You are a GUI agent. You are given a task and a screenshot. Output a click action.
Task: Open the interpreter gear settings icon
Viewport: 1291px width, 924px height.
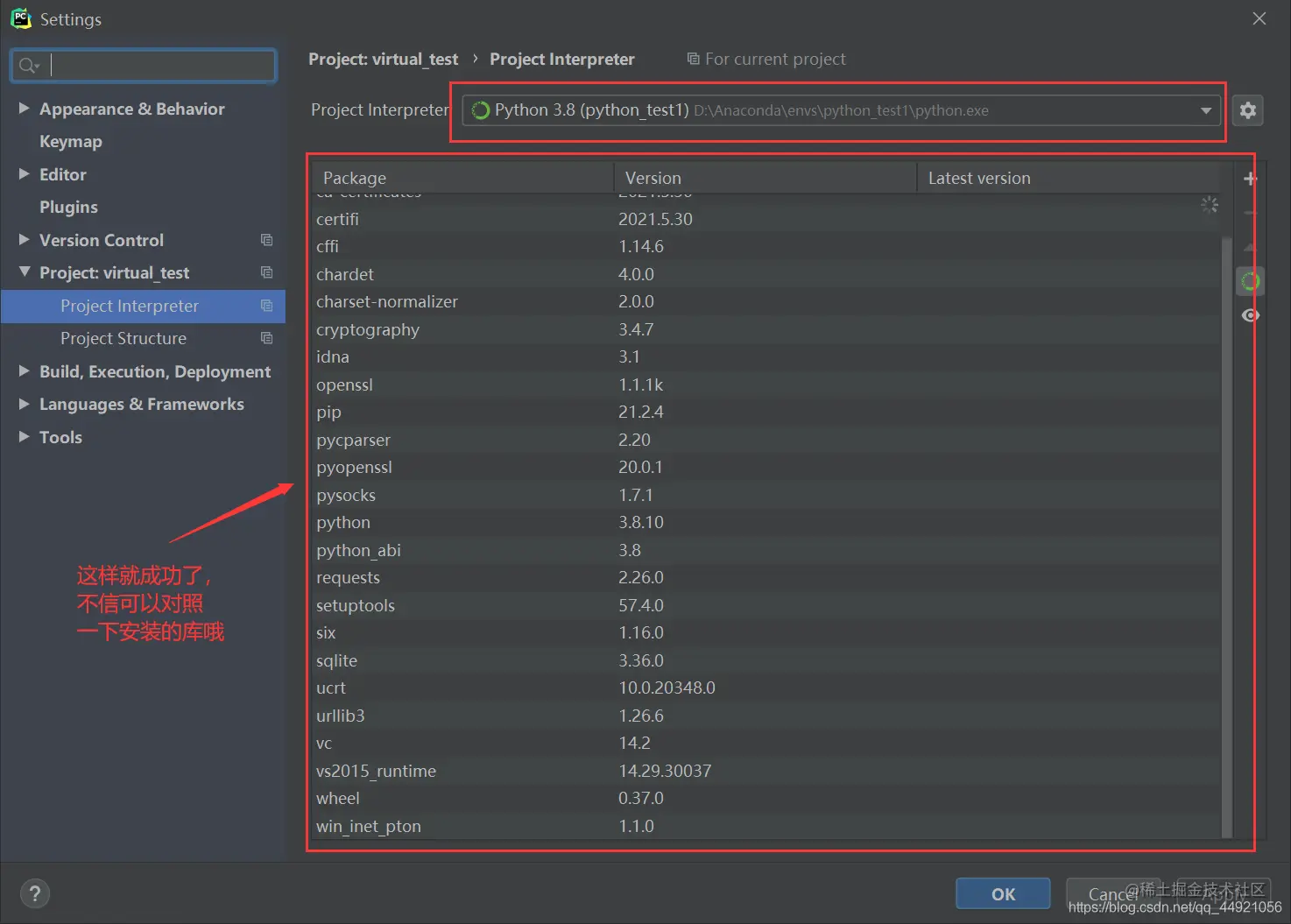pos(1248,110)
